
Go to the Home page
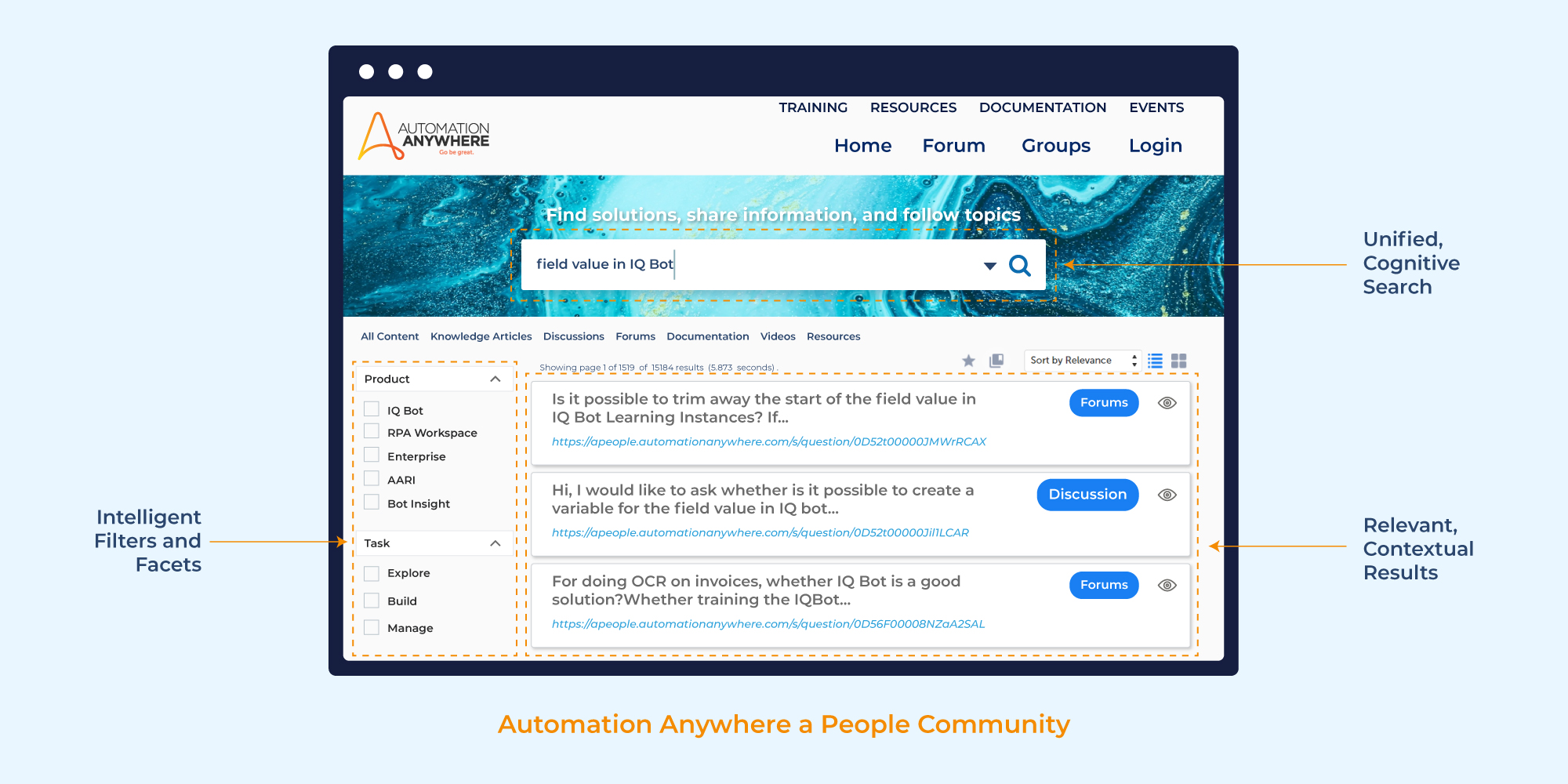click(863, 146)
